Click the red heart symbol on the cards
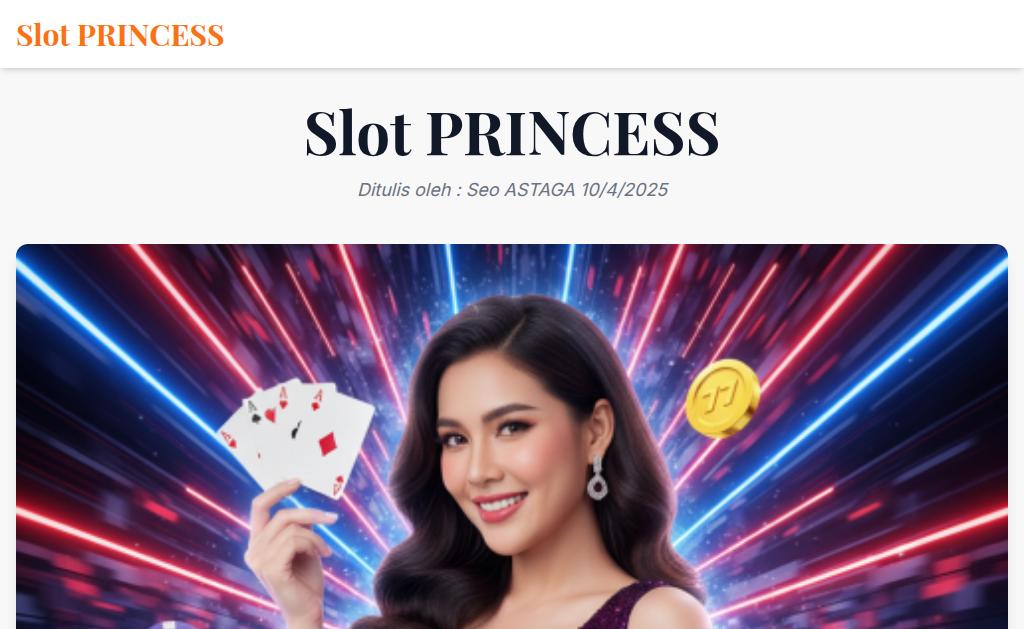This screenshot has height=629, width=1024. 270,415
